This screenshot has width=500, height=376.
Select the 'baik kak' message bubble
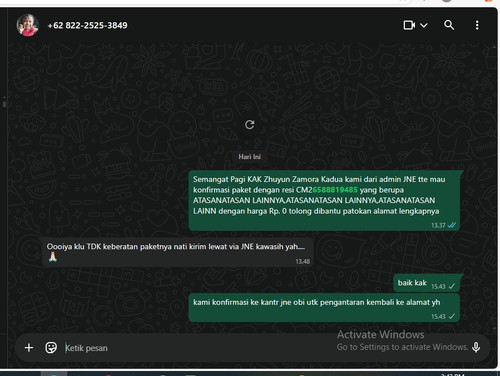pos(427,283)
